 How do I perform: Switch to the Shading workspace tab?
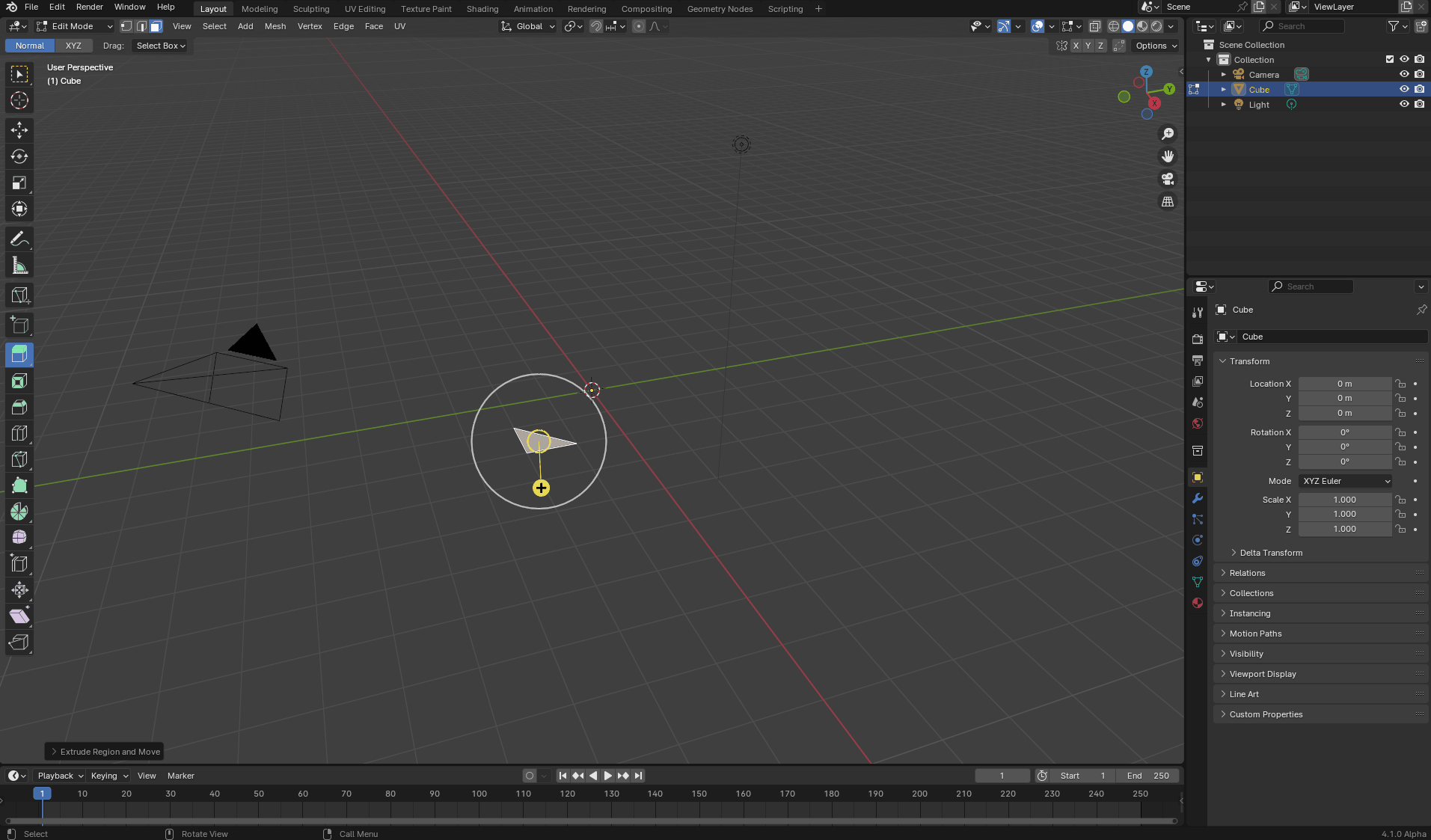point(482,9)
